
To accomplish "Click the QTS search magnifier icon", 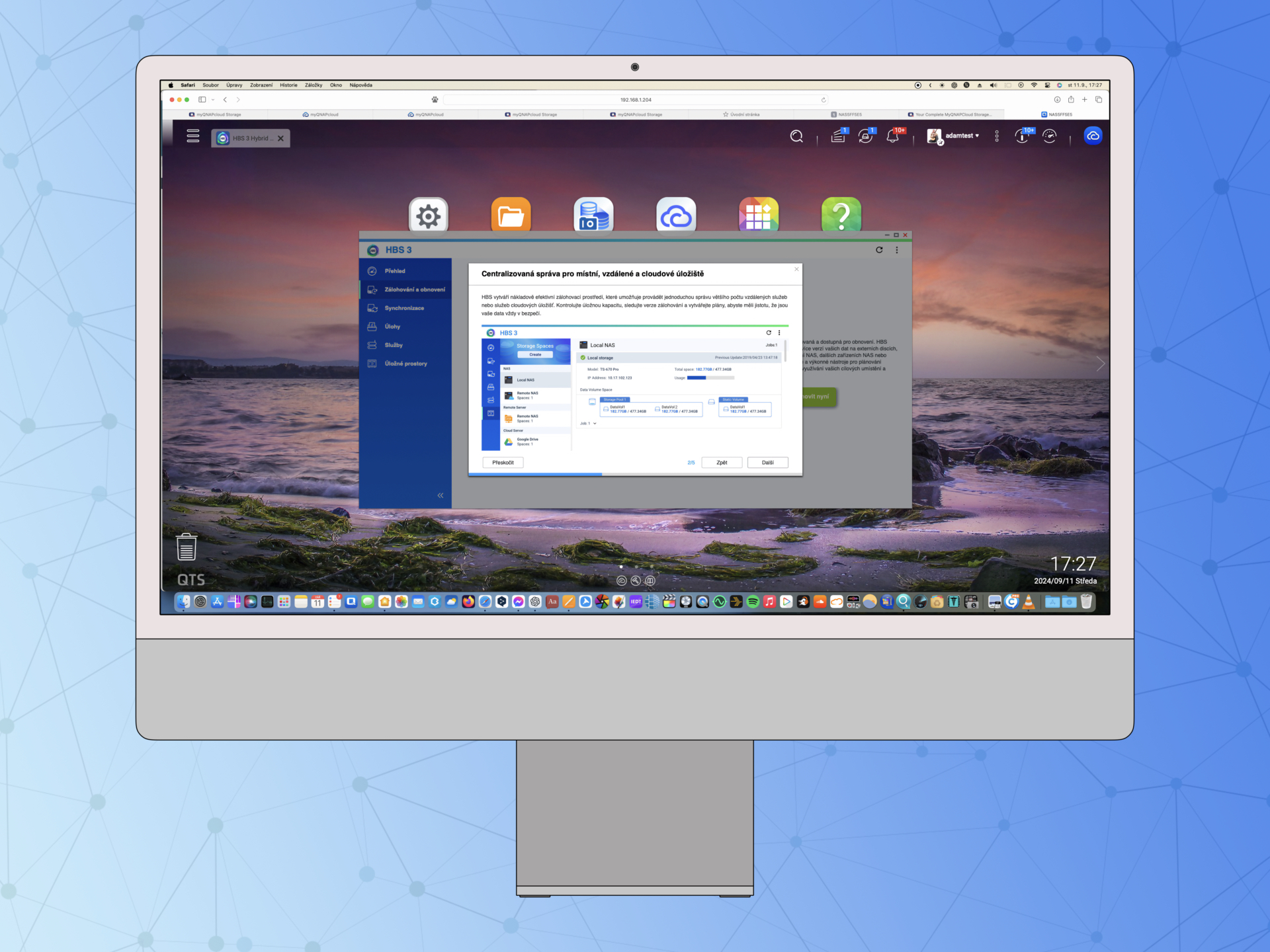I will coord(796,136).
